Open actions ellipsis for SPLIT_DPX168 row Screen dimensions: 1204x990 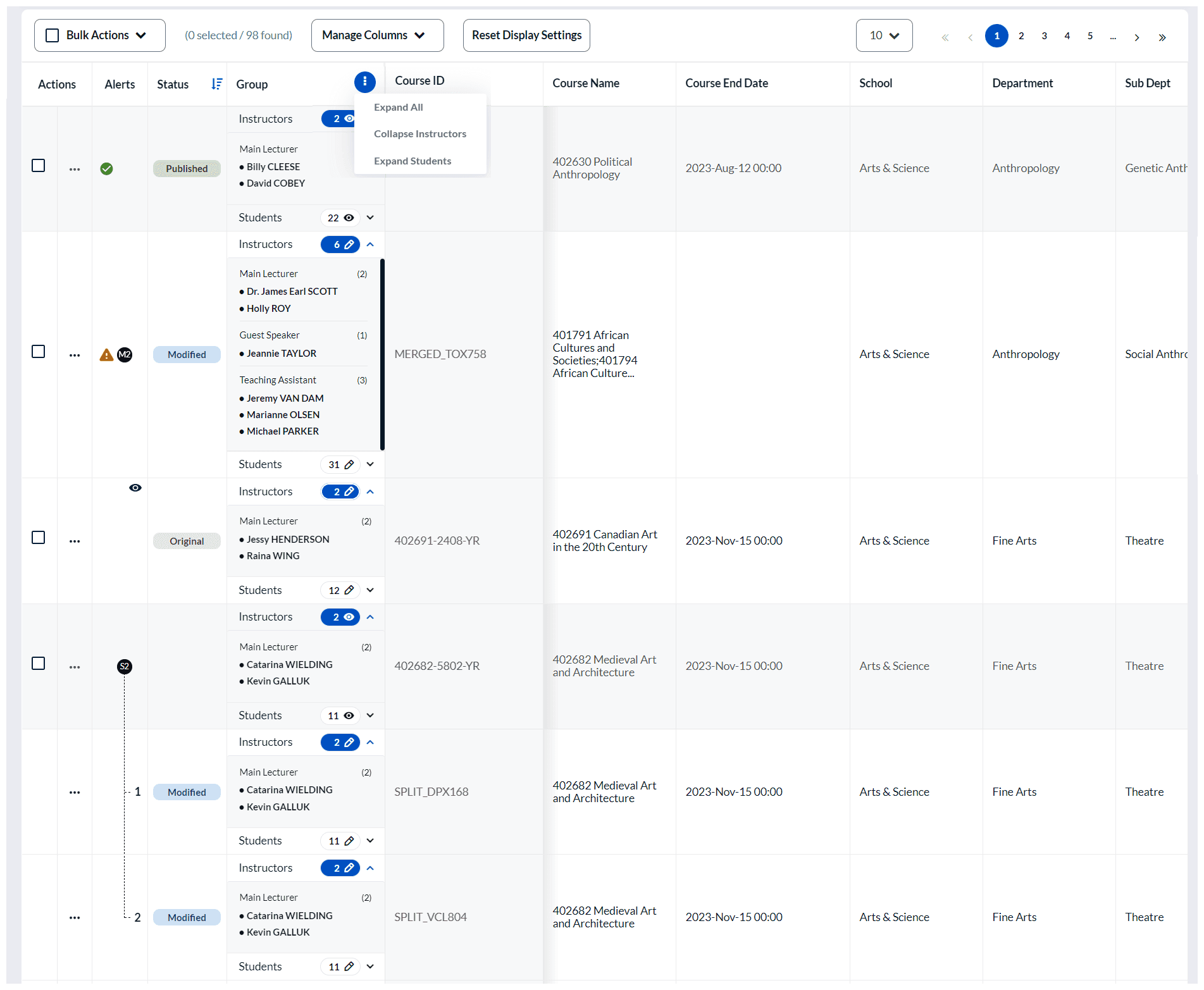pyautogui.click(x=75, y=792)
